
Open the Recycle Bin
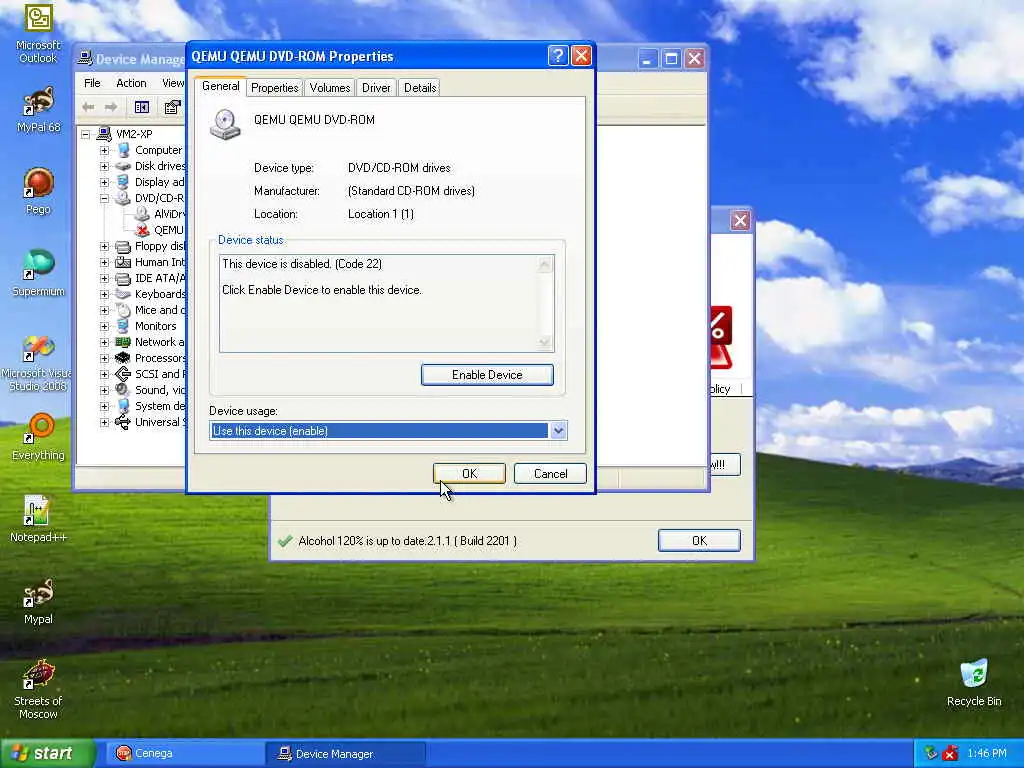974,683
